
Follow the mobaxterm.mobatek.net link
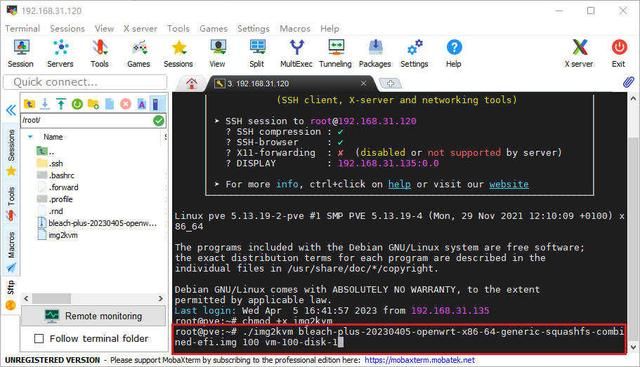coord(420,360)
